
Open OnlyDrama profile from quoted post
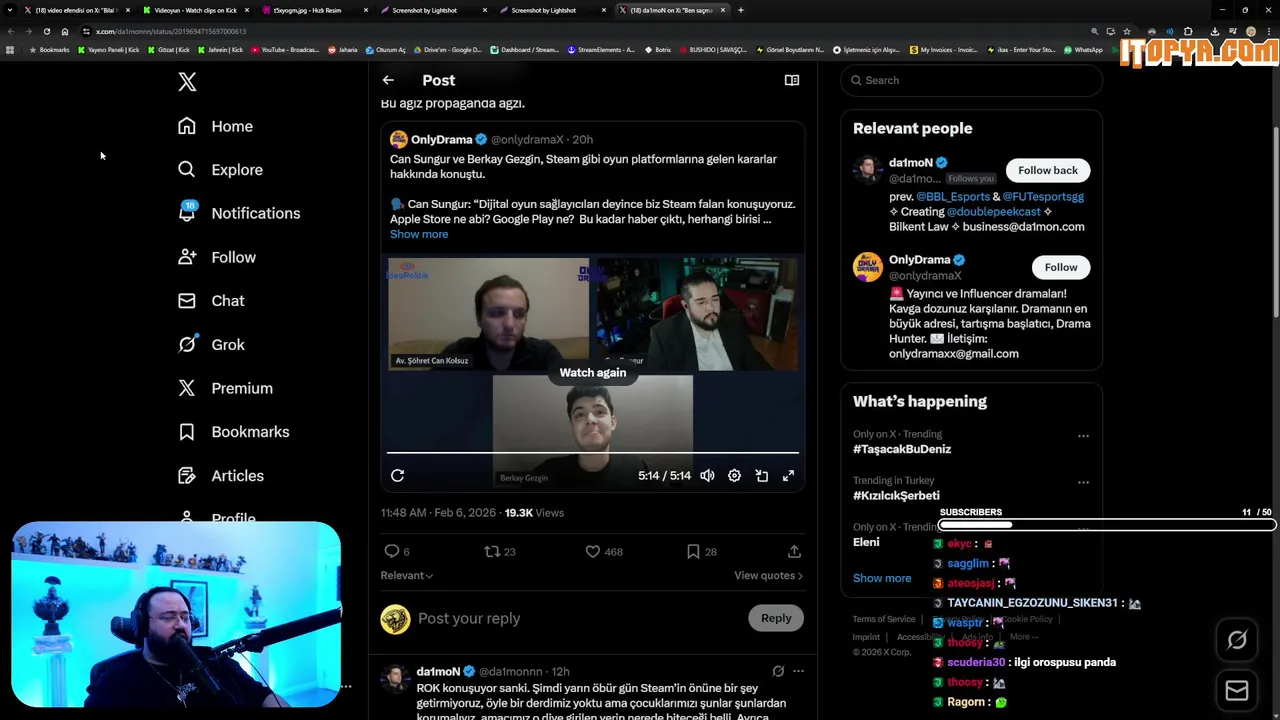point(441,139)
